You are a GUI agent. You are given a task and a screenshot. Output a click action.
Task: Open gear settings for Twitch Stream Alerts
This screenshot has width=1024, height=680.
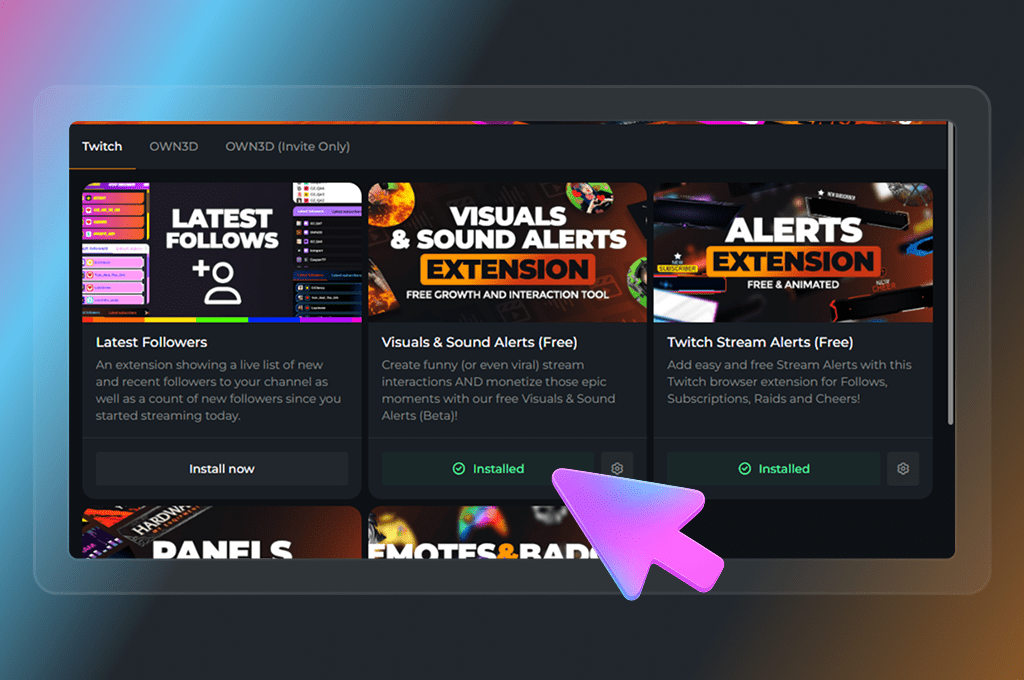pyautogui.click(x=903, y=468)
